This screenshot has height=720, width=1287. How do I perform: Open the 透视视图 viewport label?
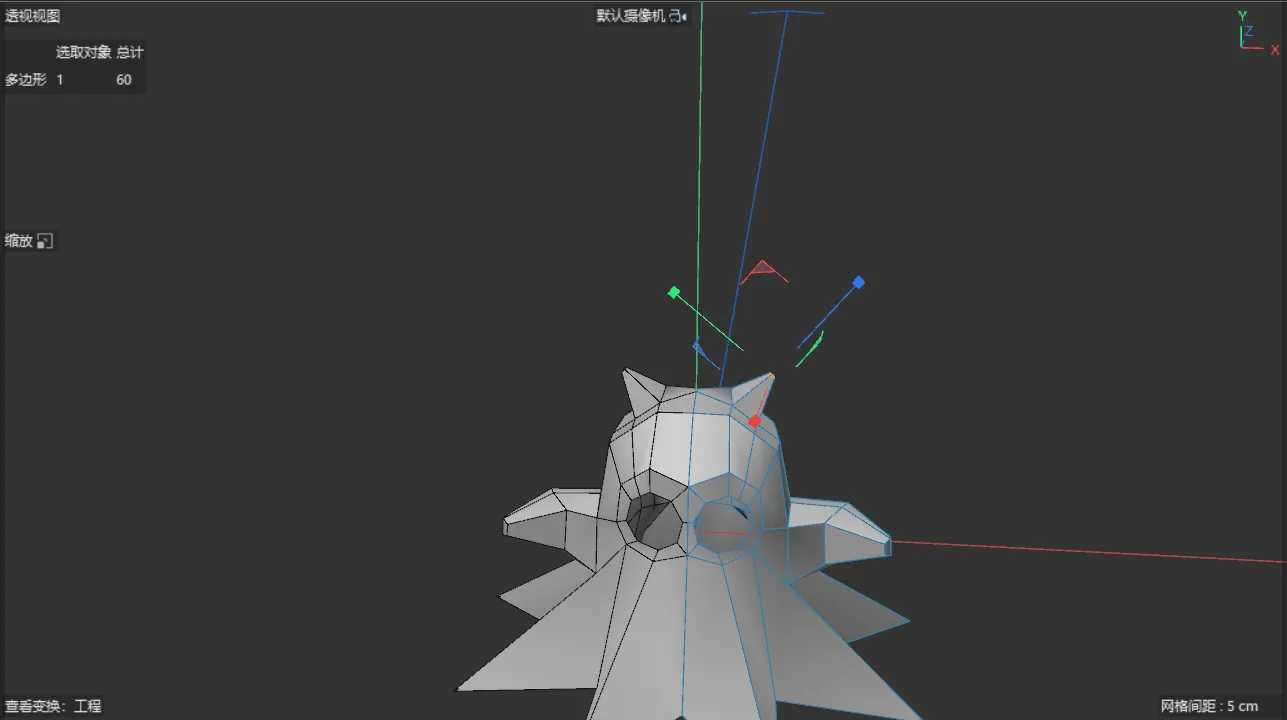point(33,16)
